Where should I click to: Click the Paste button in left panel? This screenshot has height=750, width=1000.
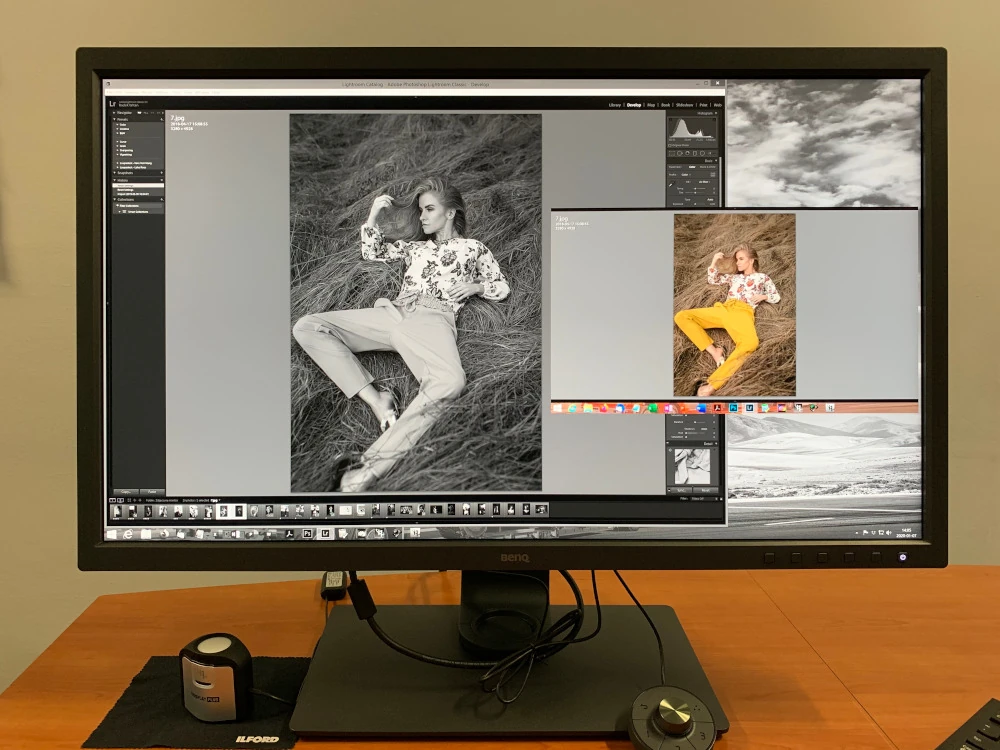pyautogui.click(x=152, y=491)
